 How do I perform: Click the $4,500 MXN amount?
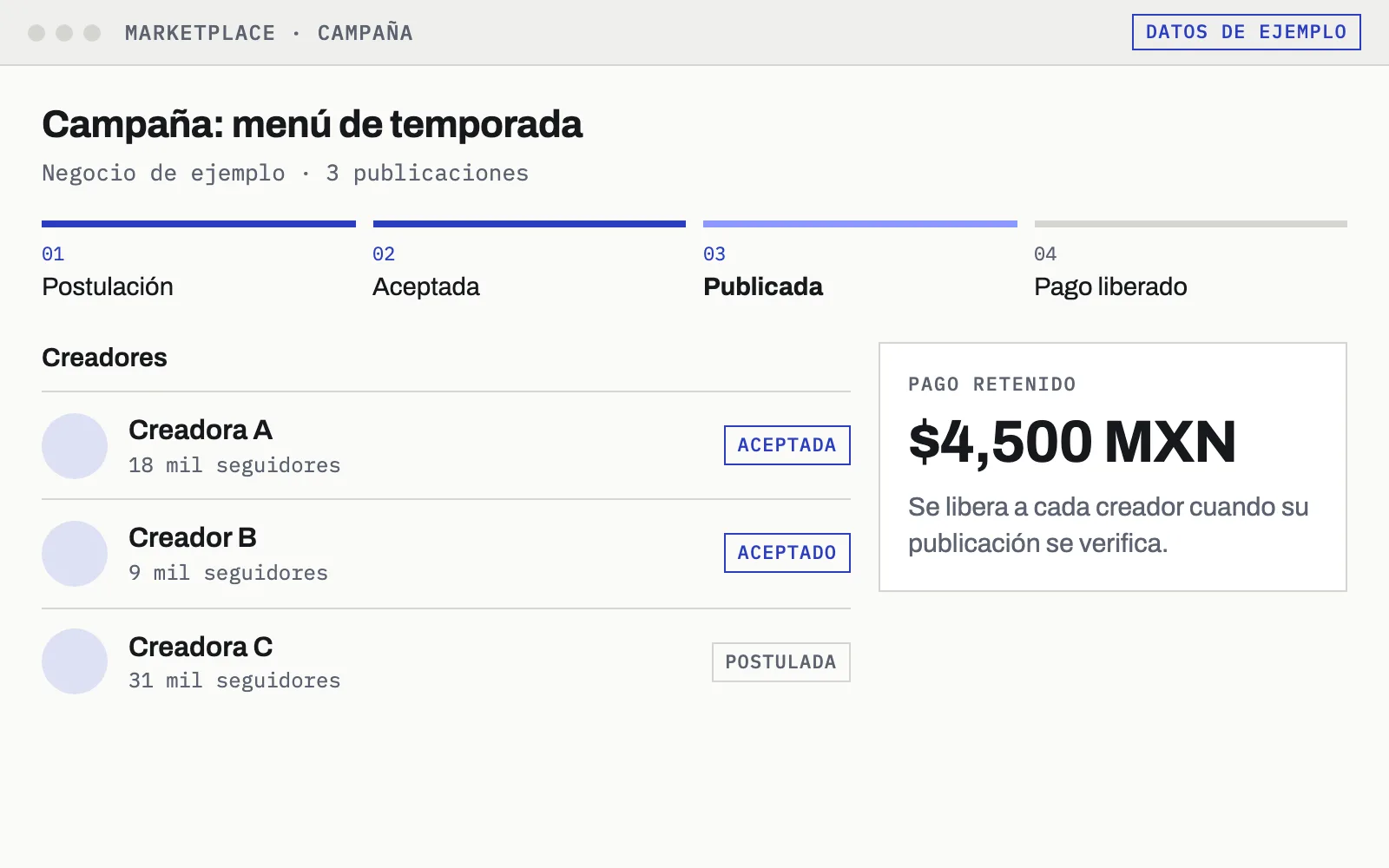[1072, 442]
